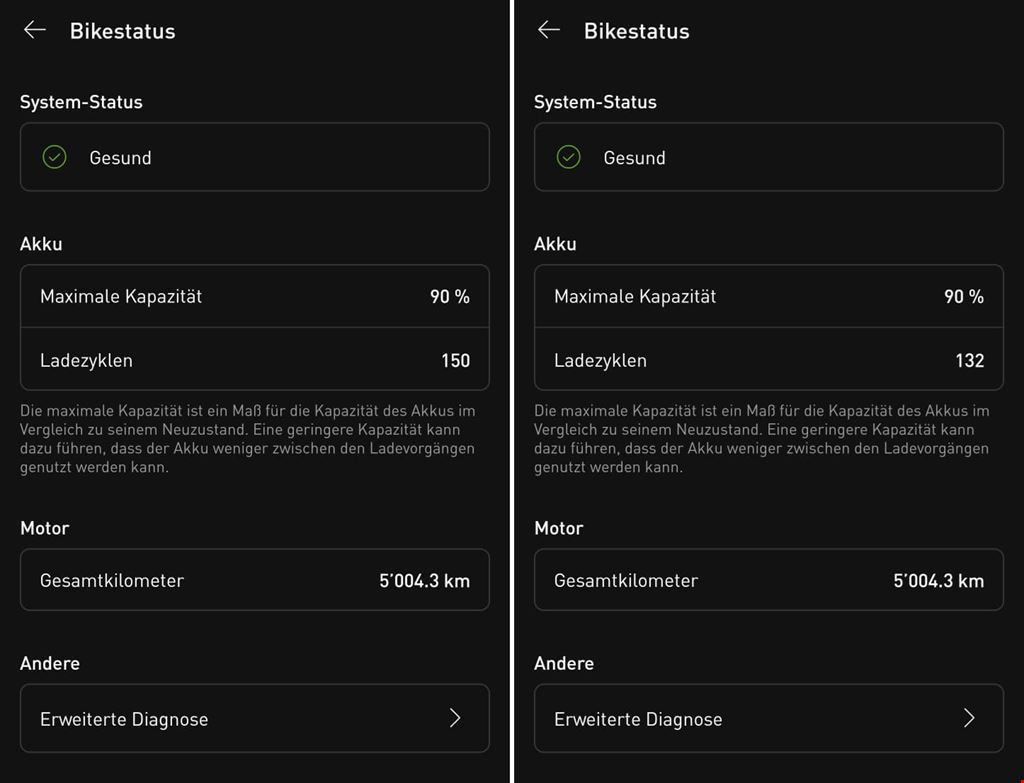Tap Maximale Kapazität label above 132 Ladezyklen
This screenshot has width=1024, height=783.
pos(635,296)
